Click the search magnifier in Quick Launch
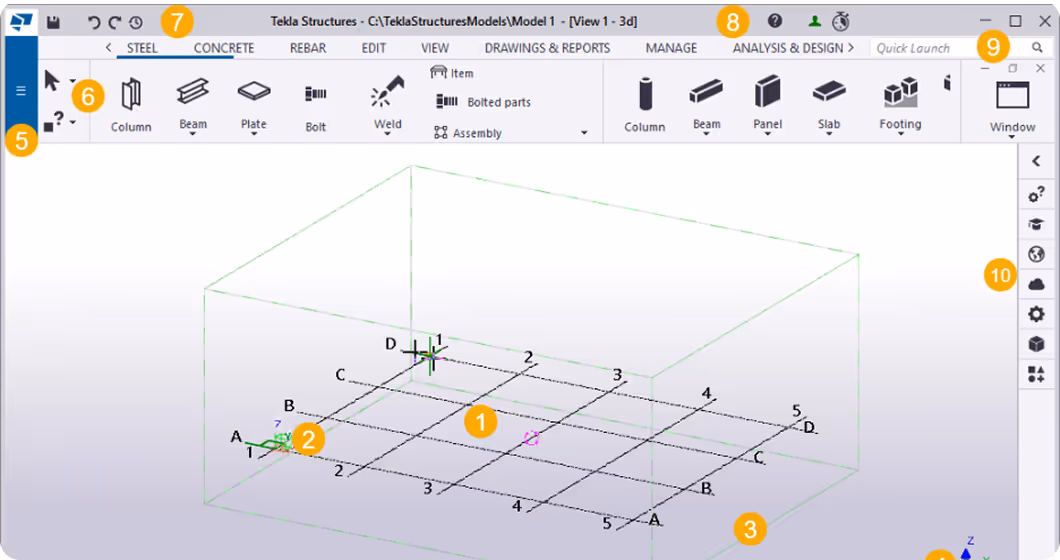Image resolution: width=1060 pixels, height=560 pixels. [x=1037, y=47]
